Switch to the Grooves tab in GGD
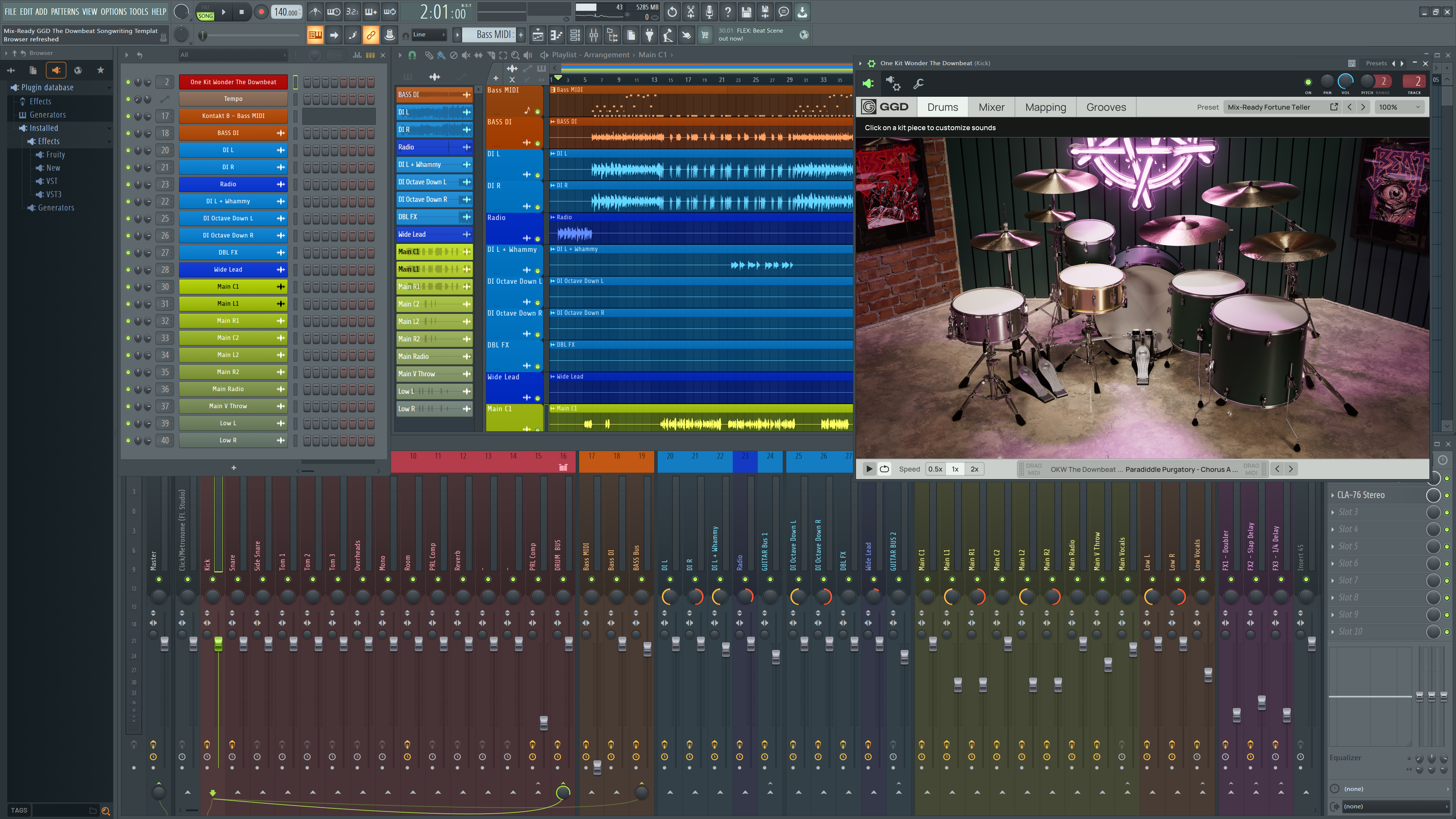1456x819 pixels. [x=1106, y=107]
